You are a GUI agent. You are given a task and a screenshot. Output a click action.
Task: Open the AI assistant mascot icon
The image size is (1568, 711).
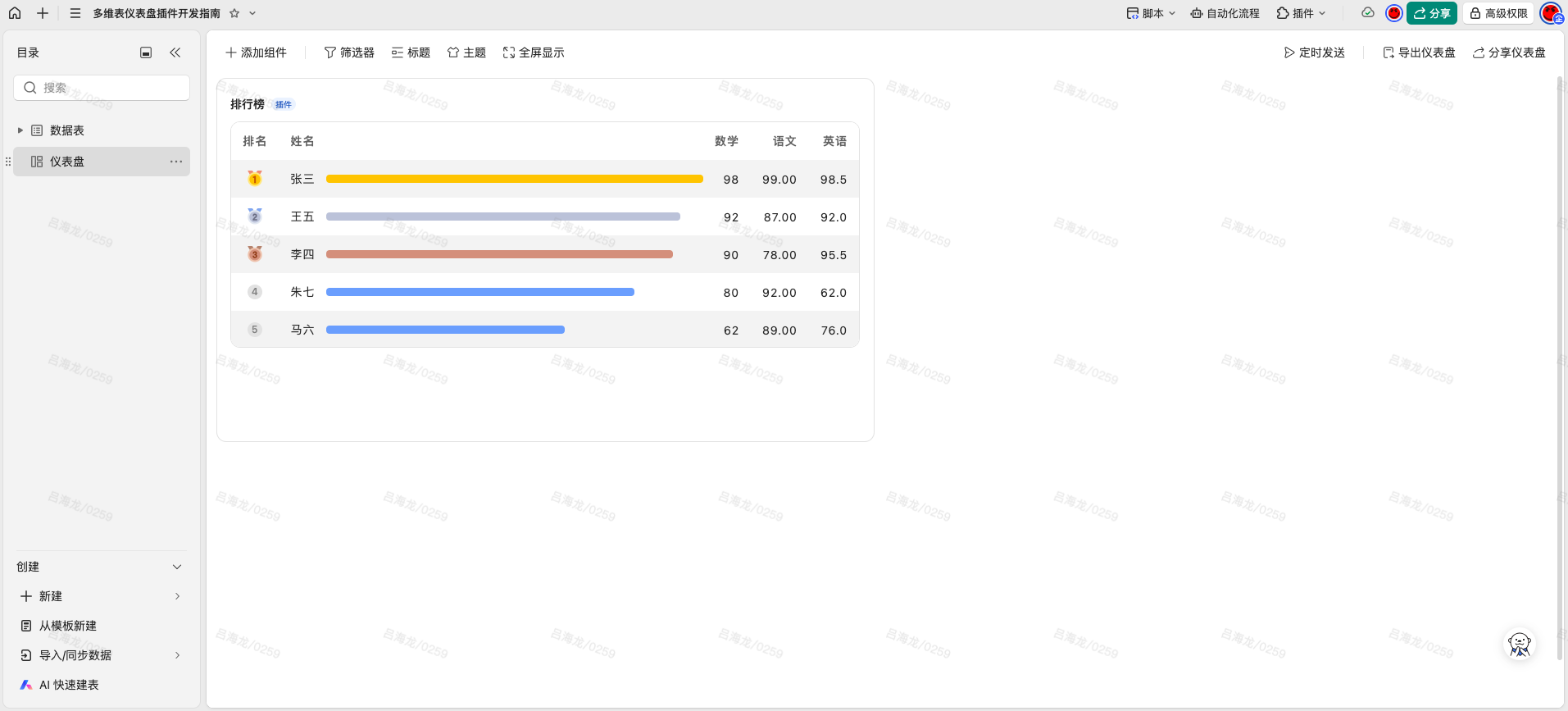point(1519,645)
